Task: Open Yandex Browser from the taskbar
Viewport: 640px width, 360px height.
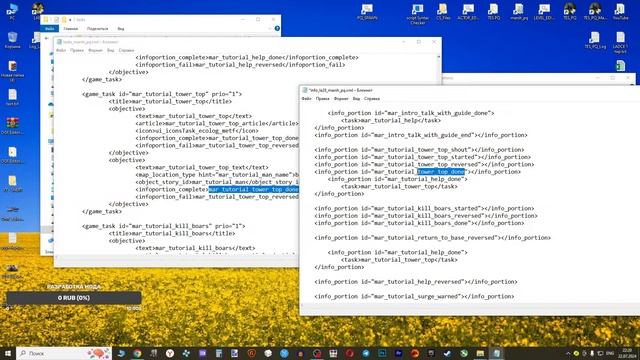Action: (x=170, y=353)
